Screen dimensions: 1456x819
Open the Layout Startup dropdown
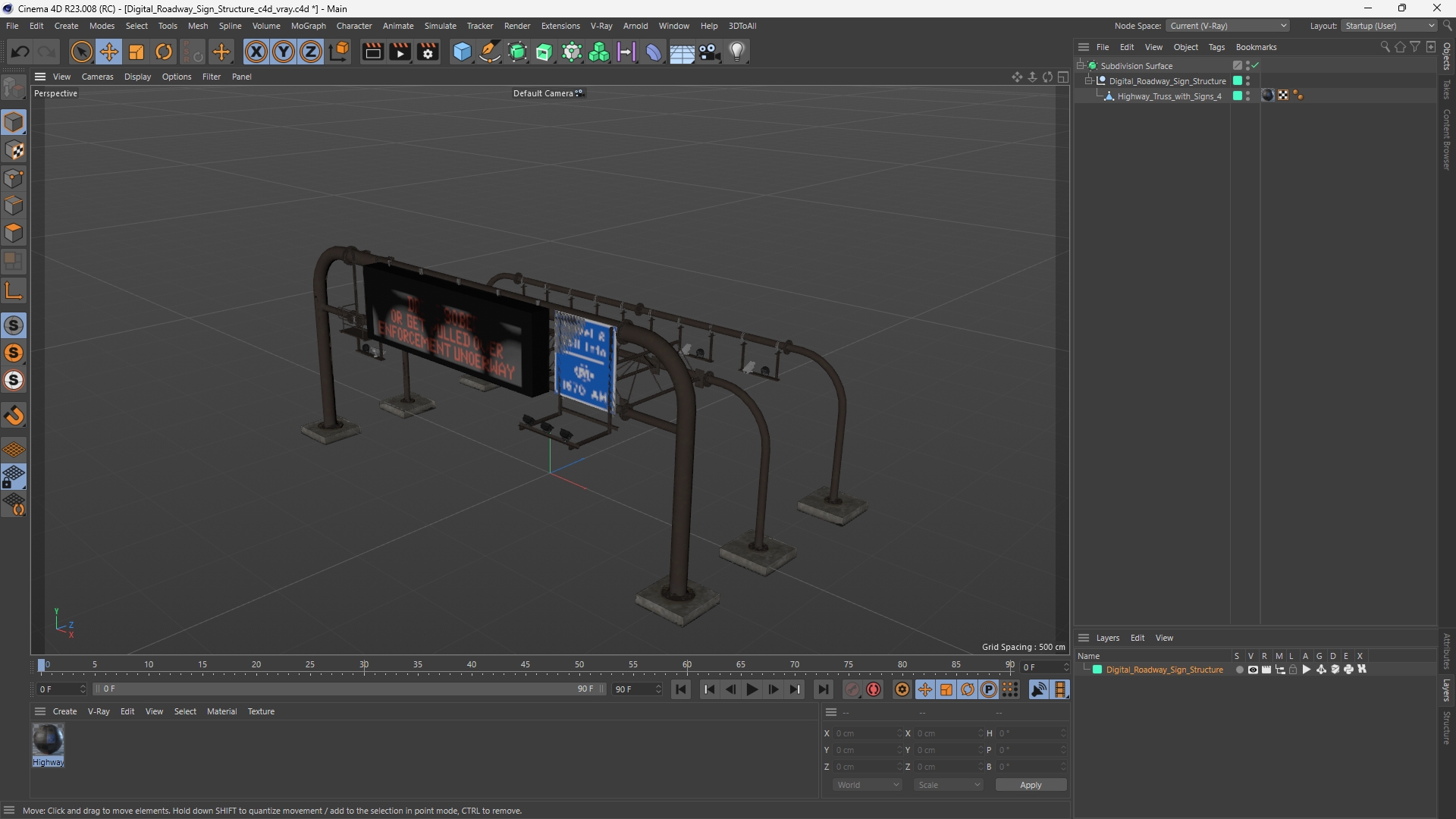point(1390,26)
